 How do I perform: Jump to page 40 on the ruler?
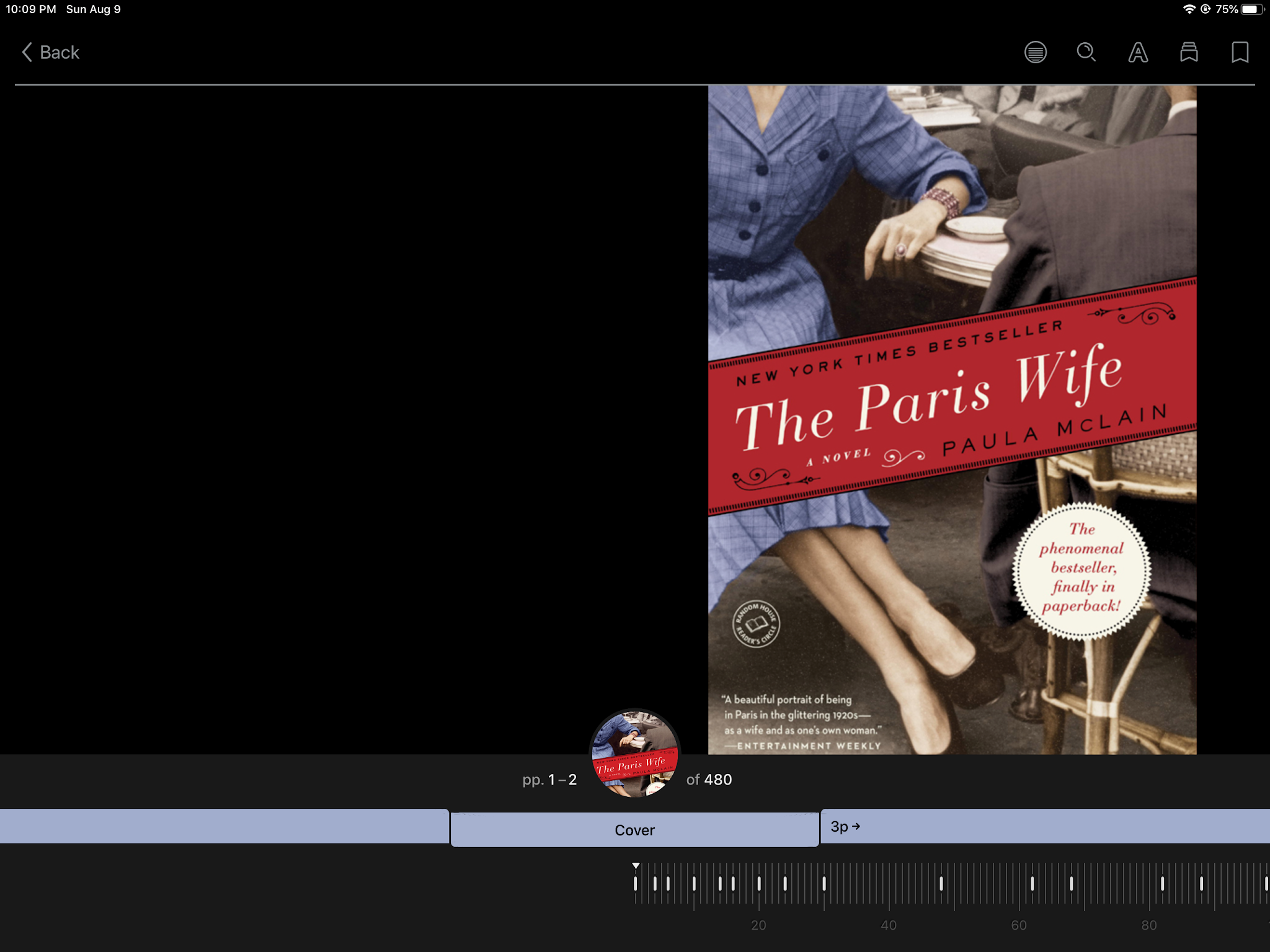click(889, 925)
